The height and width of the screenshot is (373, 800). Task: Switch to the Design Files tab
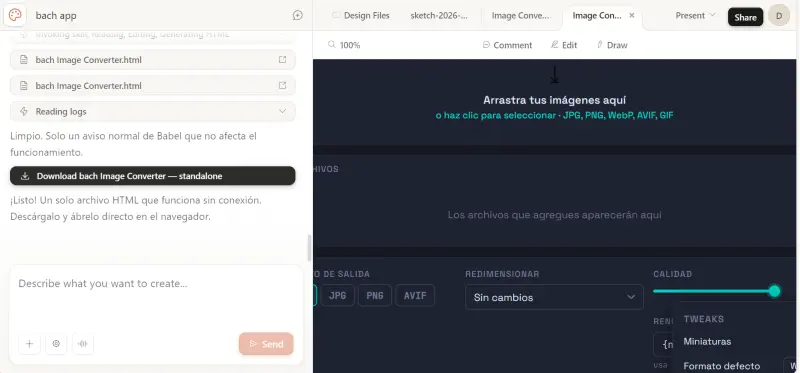click(x=361, y=16)
